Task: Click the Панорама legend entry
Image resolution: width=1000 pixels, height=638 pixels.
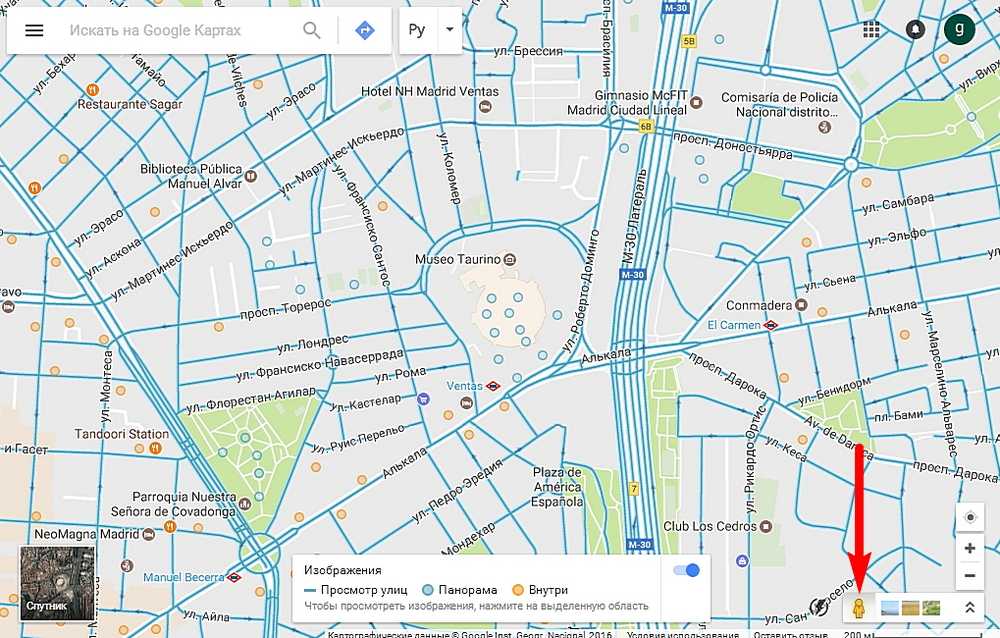Action: 460,590
